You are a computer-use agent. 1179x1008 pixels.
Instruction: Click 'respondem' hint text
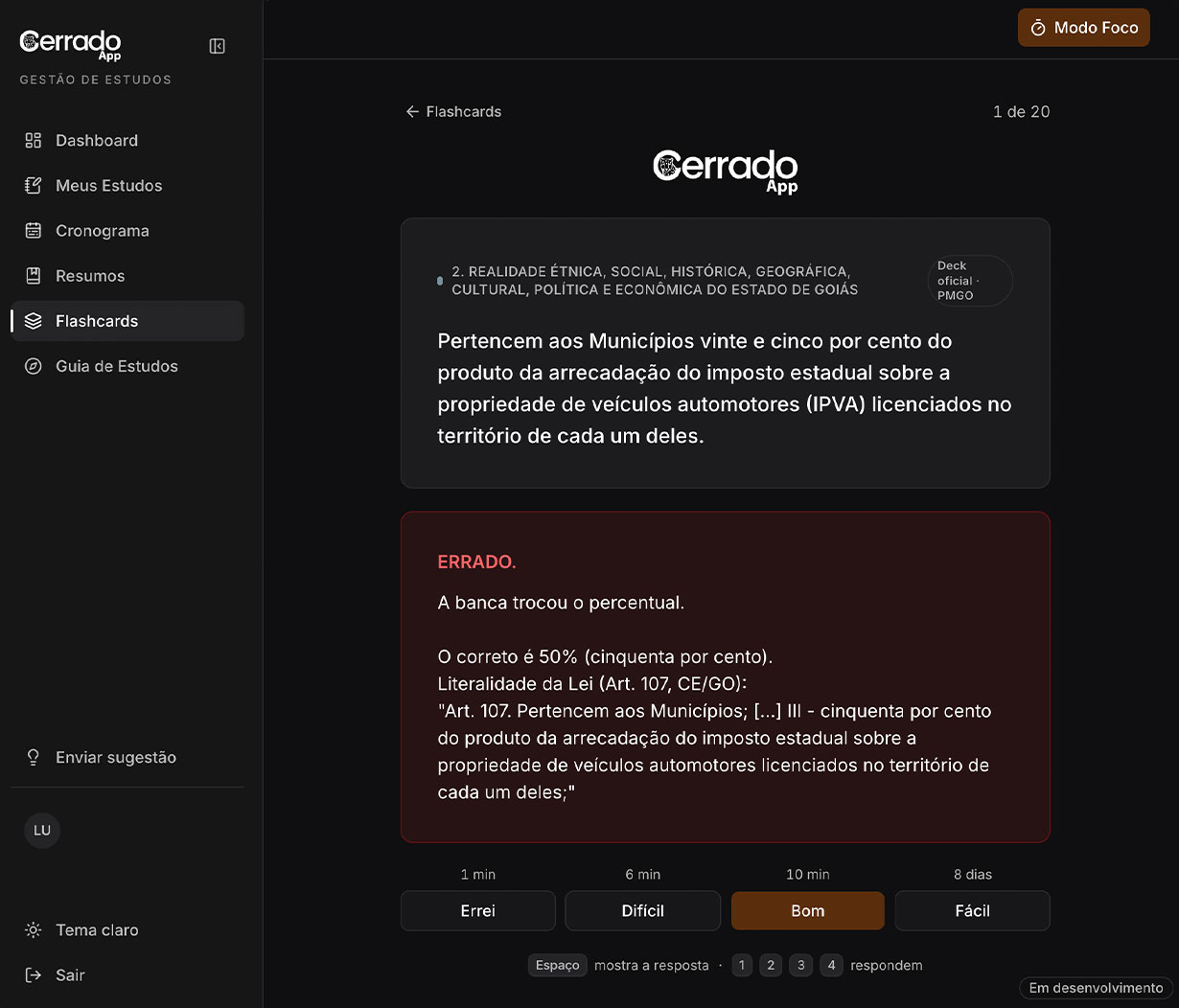click(886, 965)
